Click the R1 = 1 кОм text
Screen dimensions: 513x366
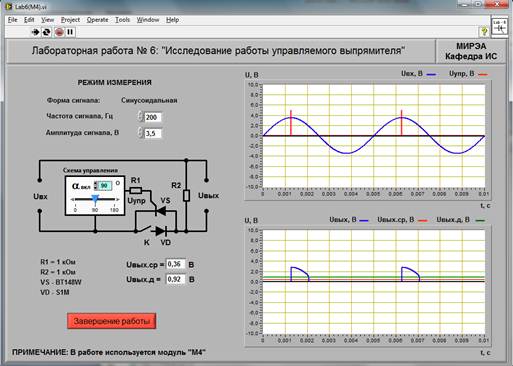(58, 262)
